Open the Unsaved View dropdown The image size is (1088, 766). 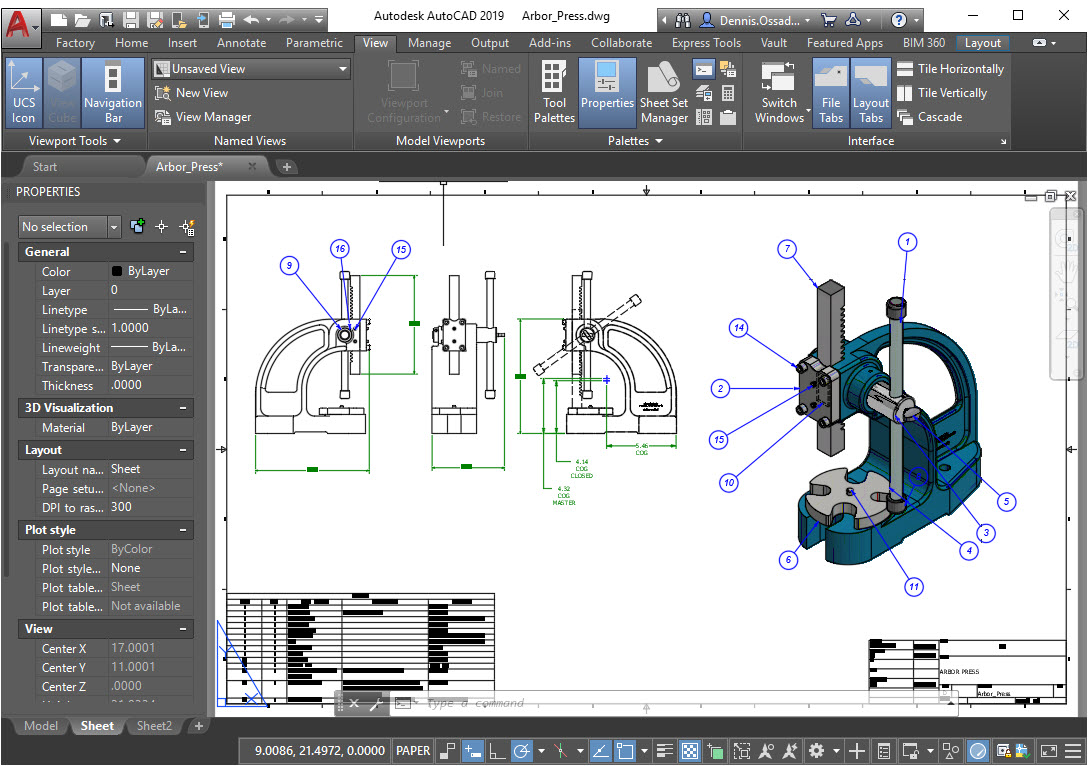[343, 69]
